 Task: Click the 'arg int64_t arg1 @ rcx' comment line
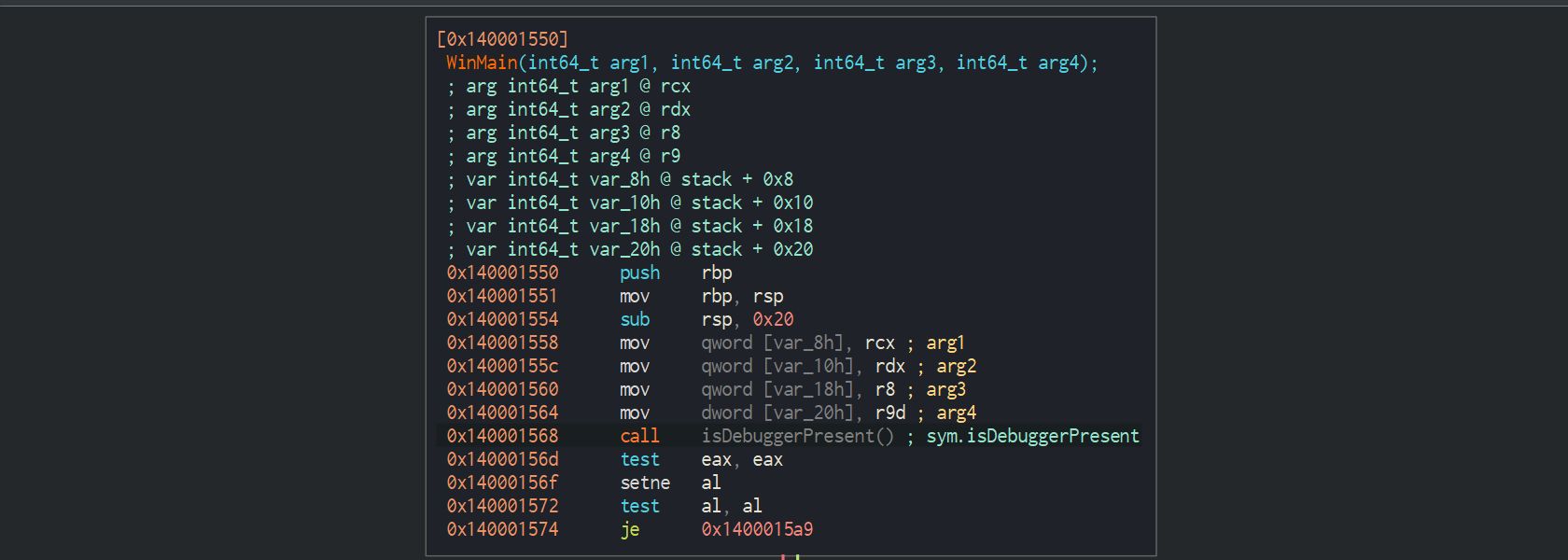pyautogui.click(x=568, y=86)
